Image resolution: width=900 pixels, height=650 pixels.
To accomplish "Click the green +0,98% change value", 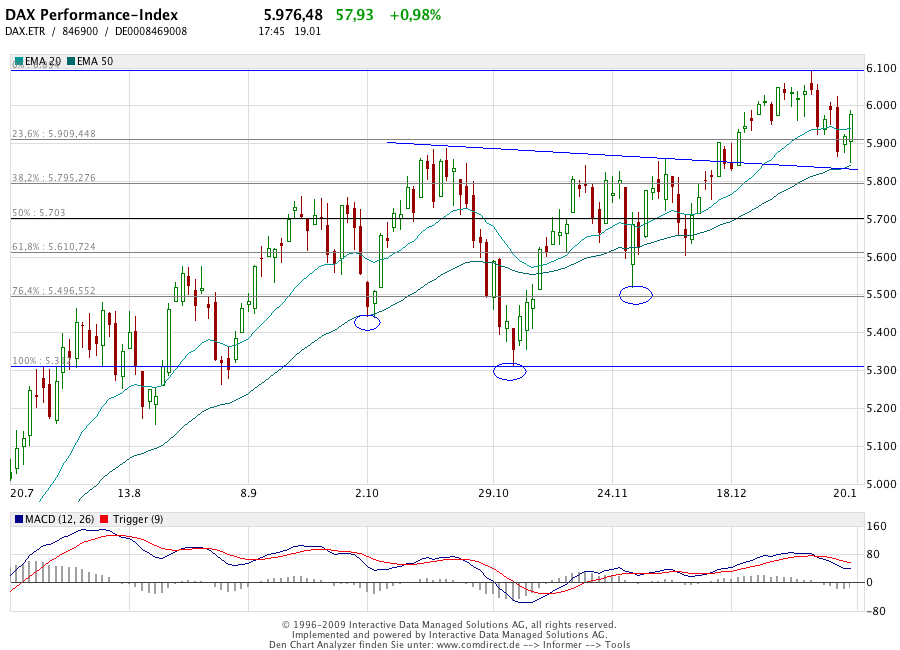I will click(x=415, y=15).
